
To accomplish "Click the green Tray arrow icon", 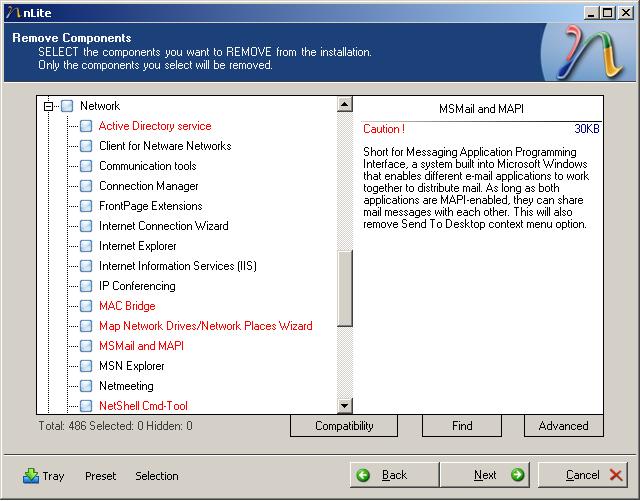I will pyautogui.click(x=30, y=476).
